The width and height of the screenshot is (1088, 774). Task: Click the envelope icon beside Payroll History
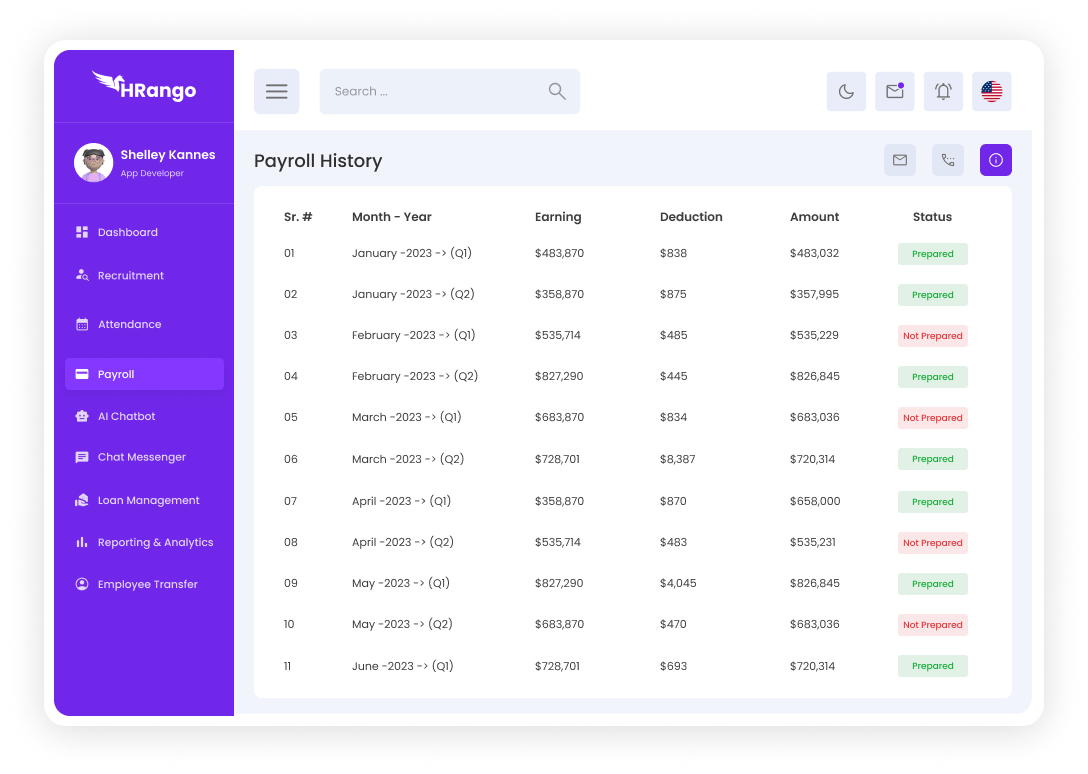(x=900, y=160)
